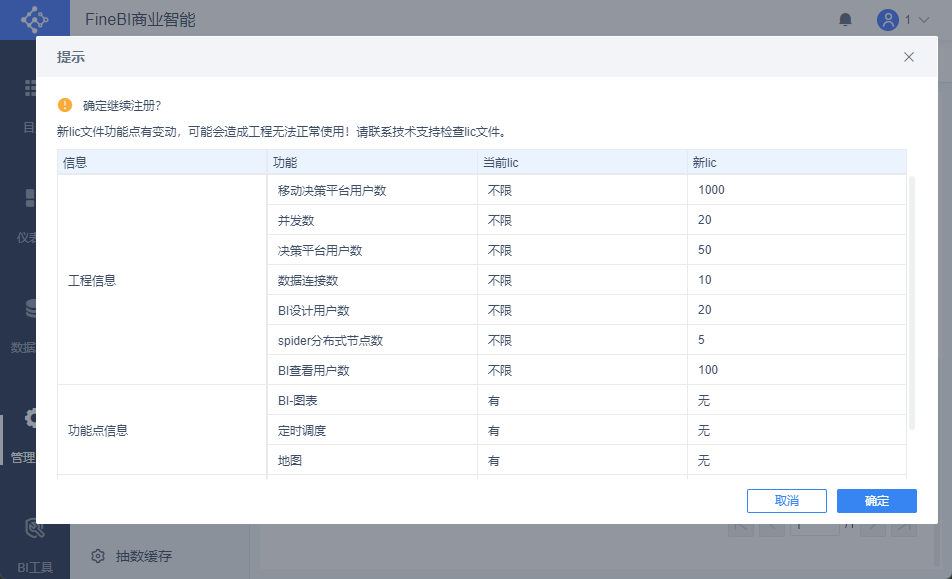The image size is (952, 579).
Task: Open the notification bell
Action: 846,19
